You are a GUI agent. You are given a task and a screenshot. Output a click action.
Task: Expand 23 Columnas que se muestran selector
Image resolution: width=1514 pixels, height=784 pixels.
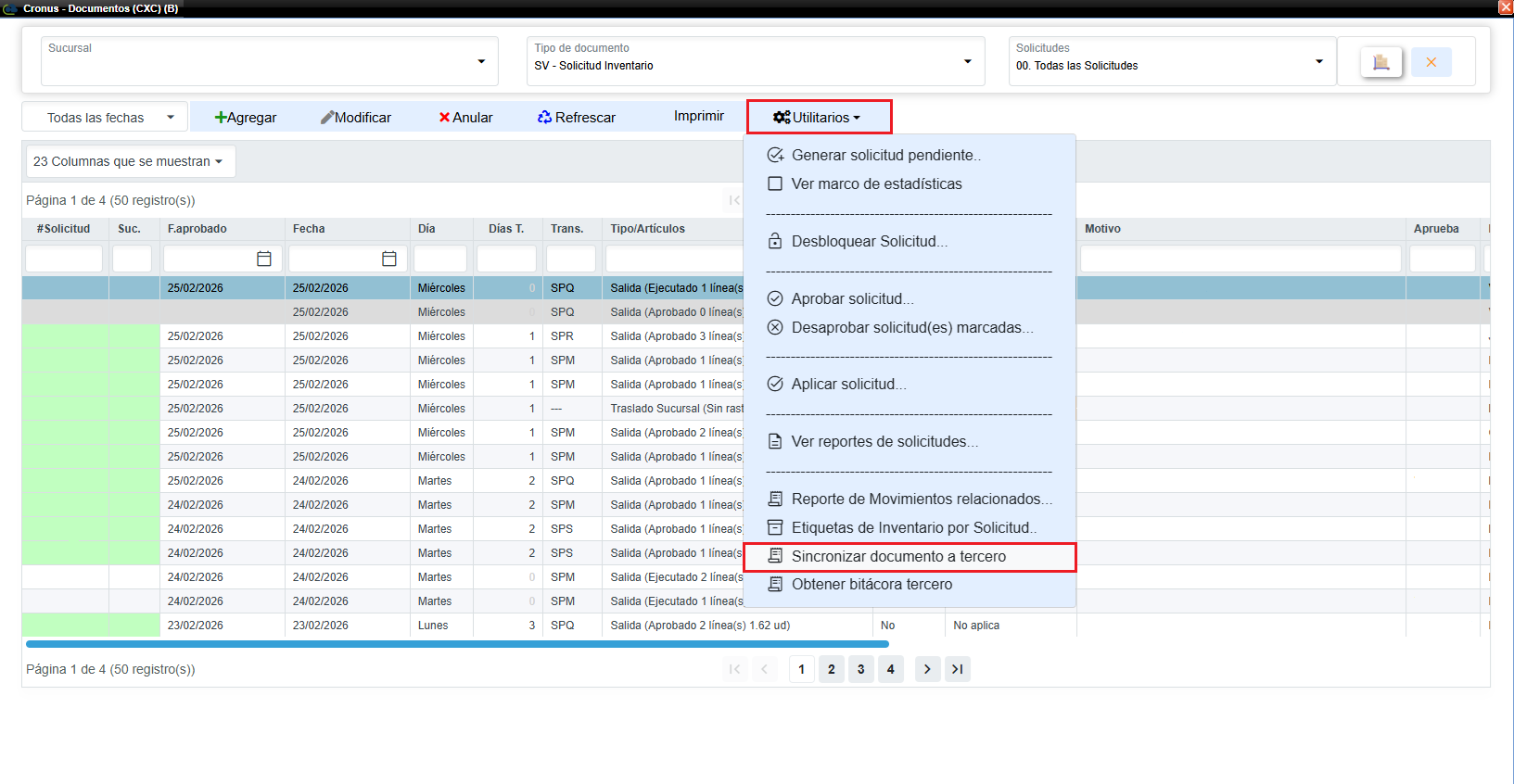pos(129,161)
